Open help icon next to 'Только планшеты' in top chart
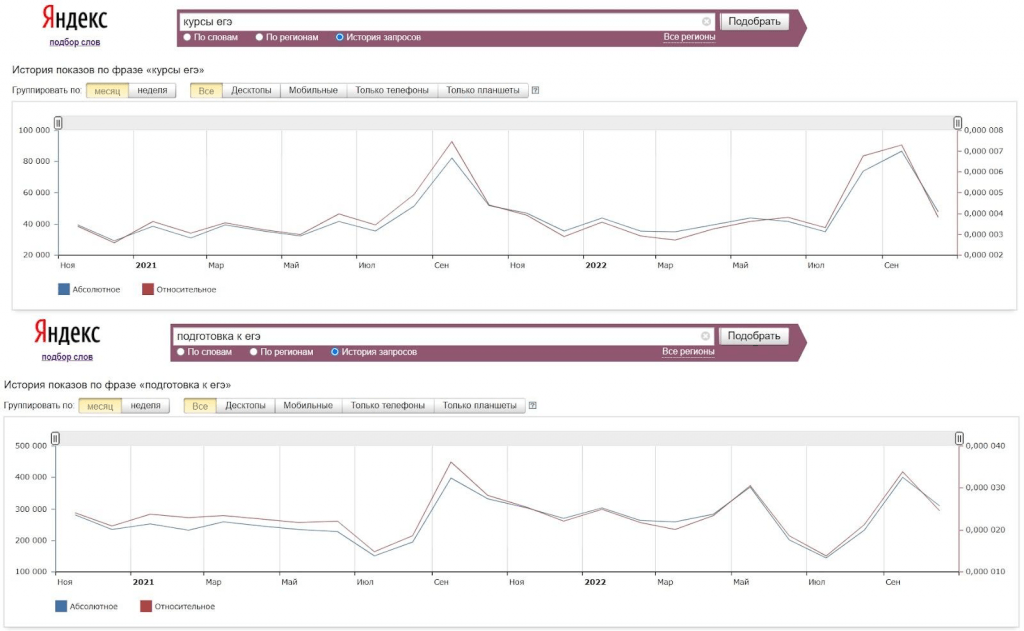This screenshot has height=631, width=1024. pyautogui.click(x=536, y=90)
